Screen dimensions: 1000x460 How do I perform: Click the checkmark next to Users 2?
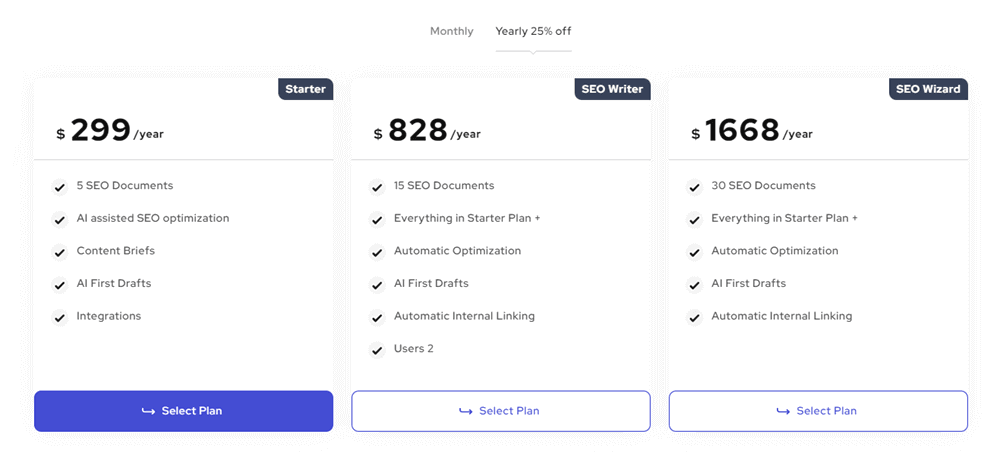point(377,350)
